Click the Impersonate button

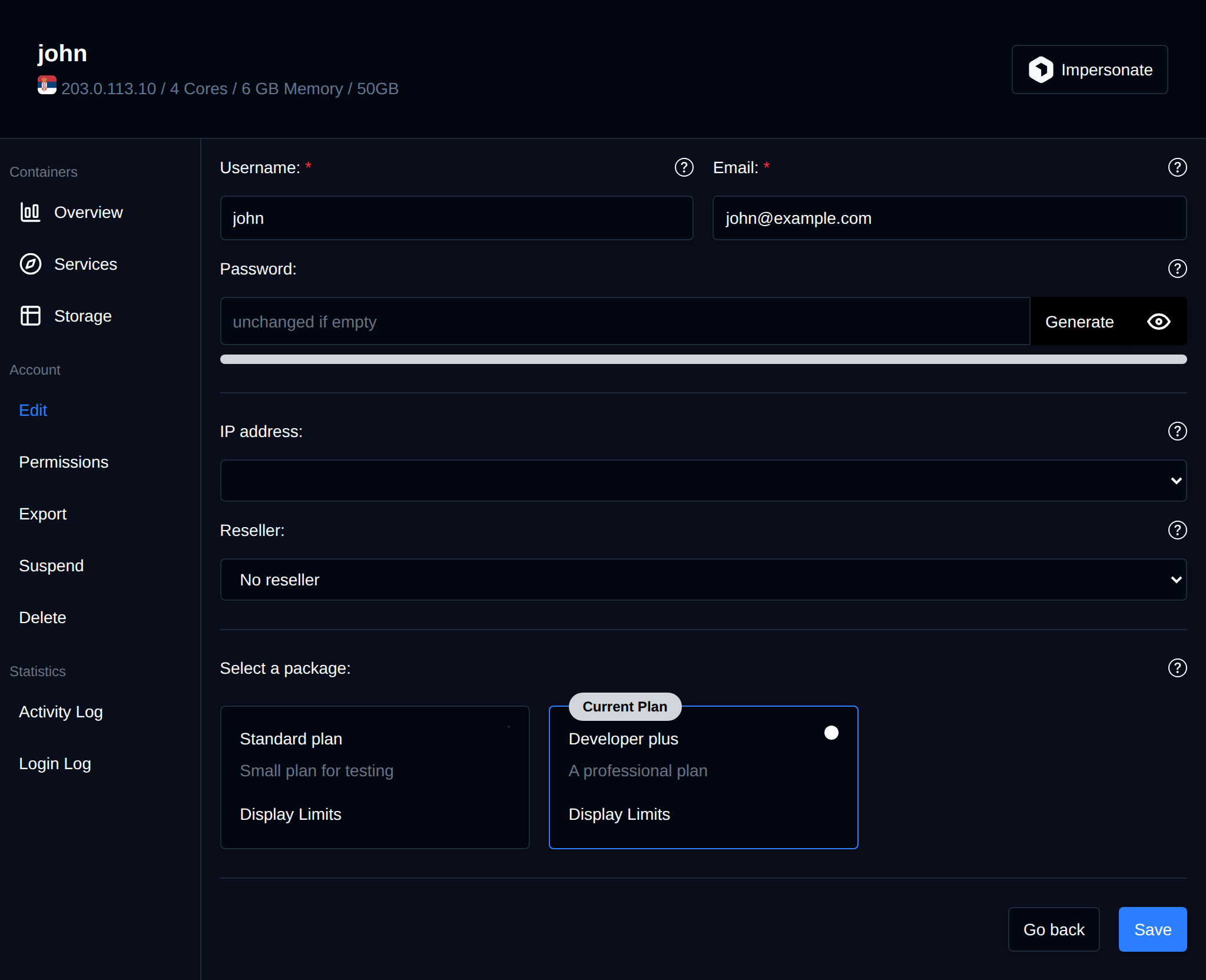point(1089,69)
